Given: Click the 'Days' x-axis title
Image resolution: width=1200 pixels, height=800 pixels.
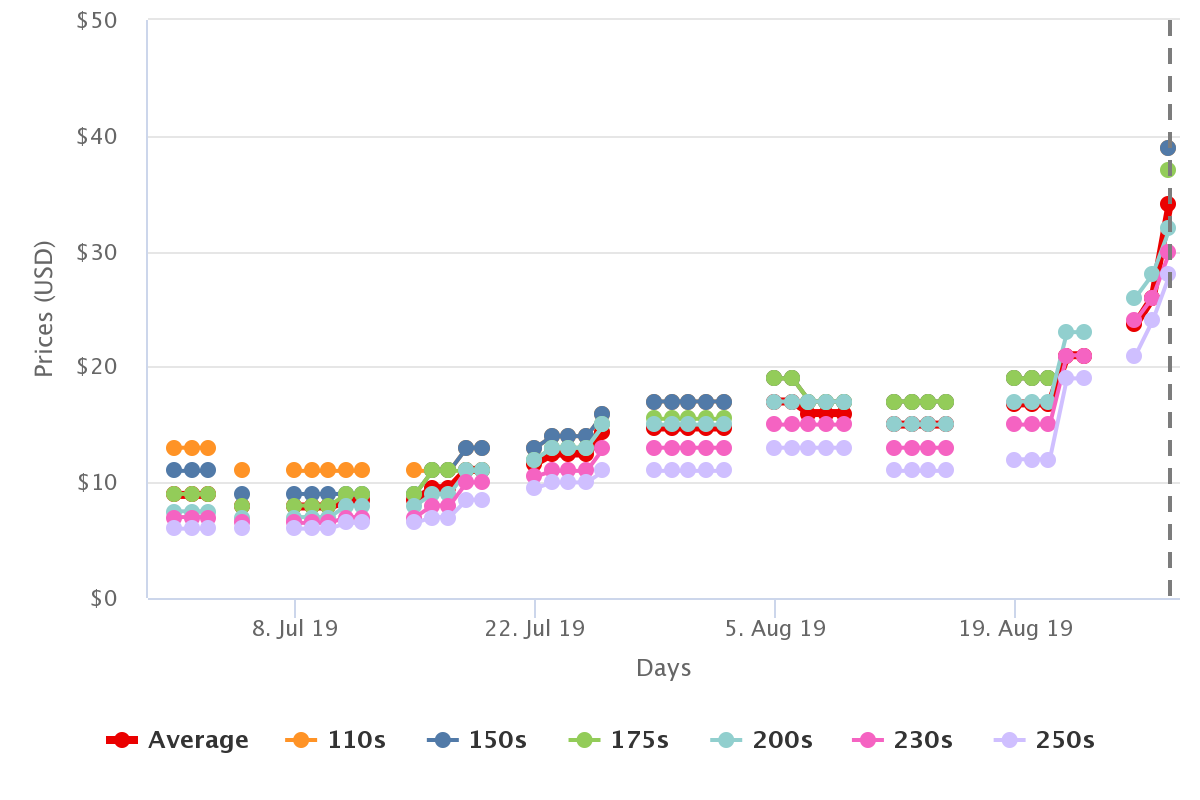Looking at the screenshot, I should click(x=663, y=668).
